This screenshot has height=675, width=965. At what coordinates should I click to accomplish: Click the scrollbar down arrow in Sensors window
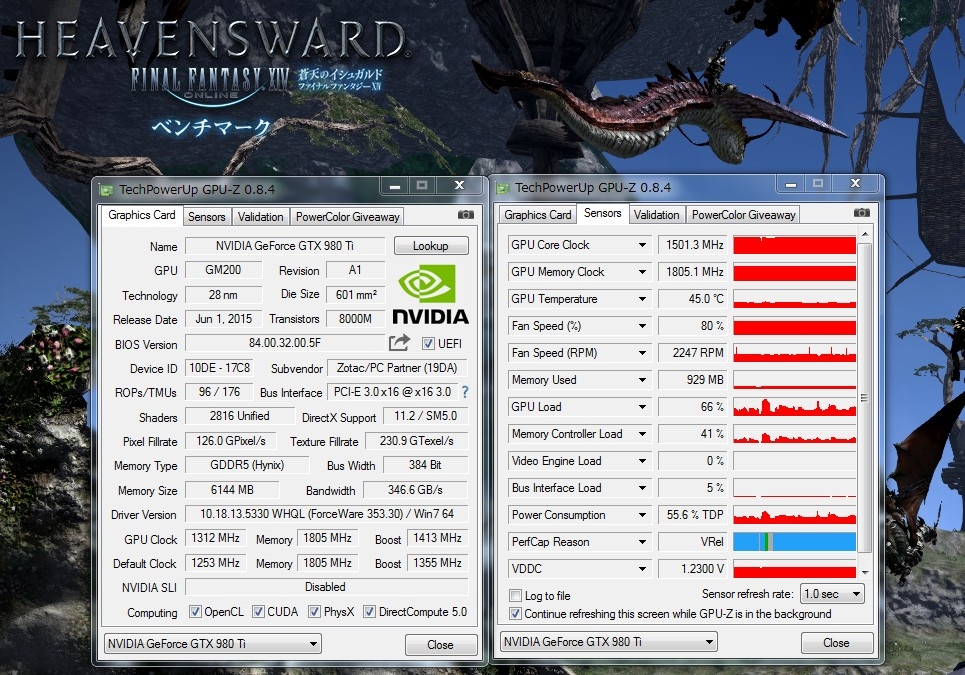pos(865,572)
